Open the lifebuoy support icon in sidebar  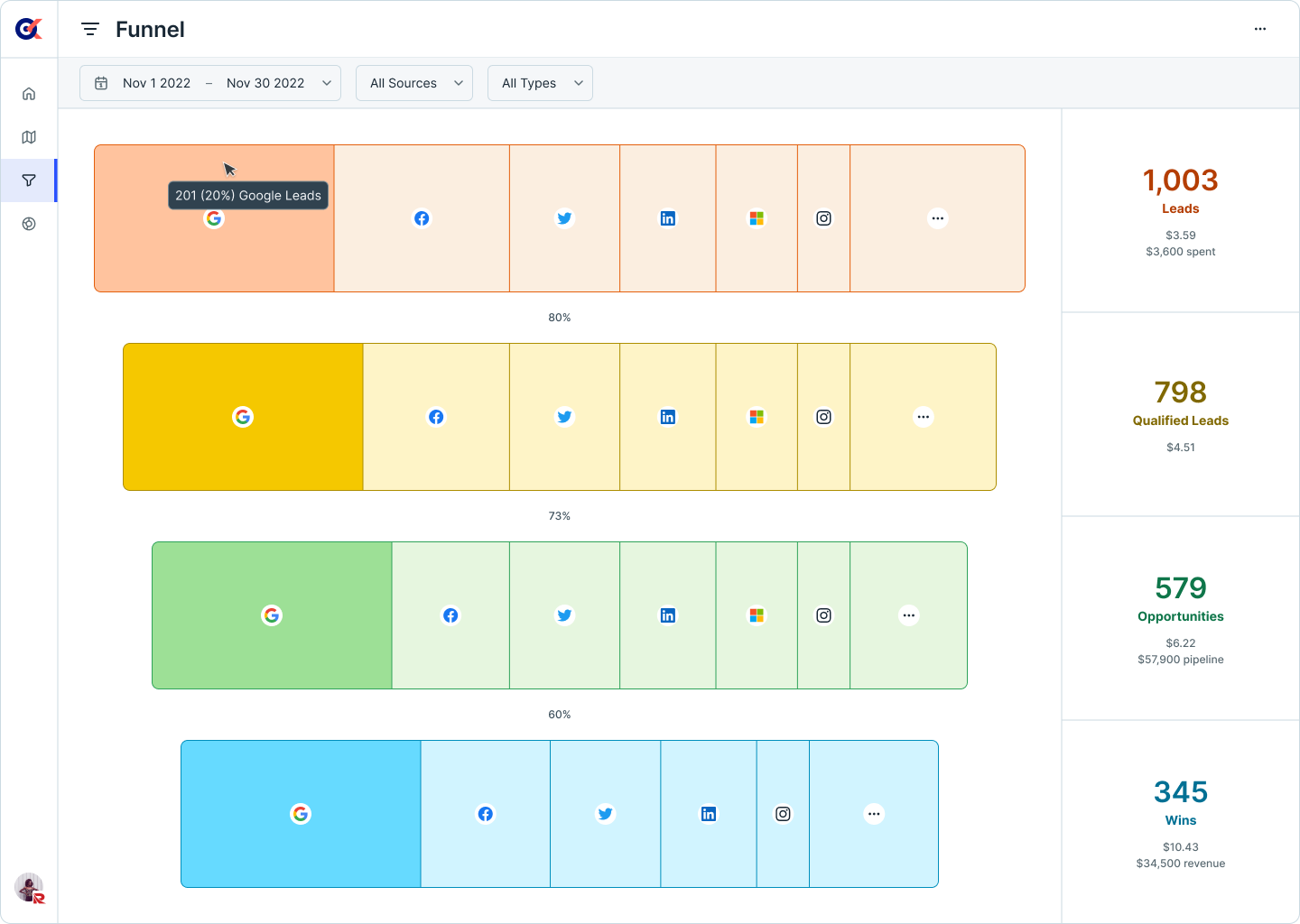click(x=29, y=224)
